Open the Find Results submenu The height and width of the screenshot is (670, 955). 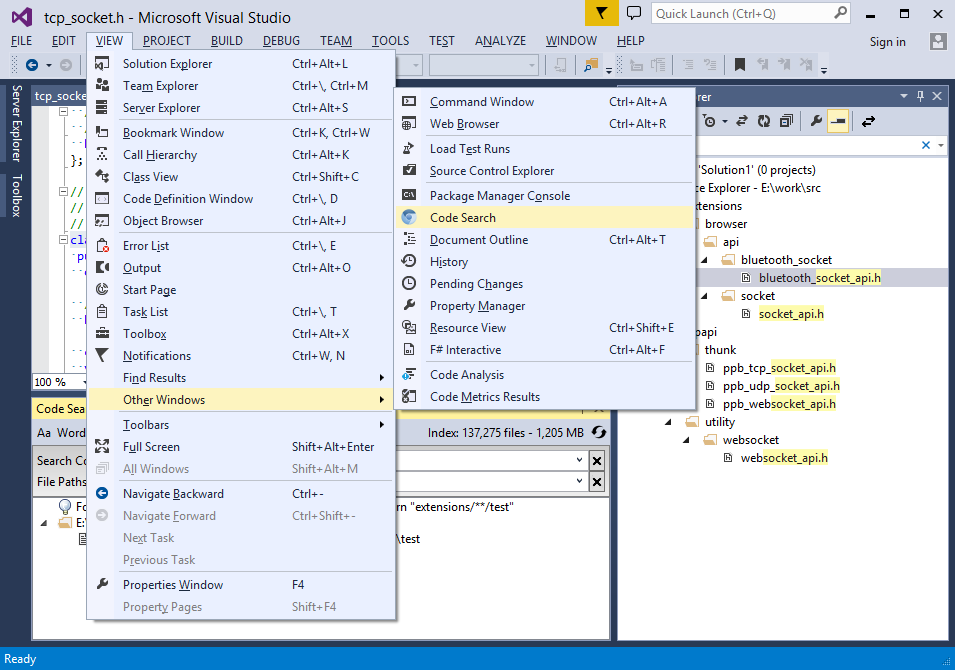[241, 378]
